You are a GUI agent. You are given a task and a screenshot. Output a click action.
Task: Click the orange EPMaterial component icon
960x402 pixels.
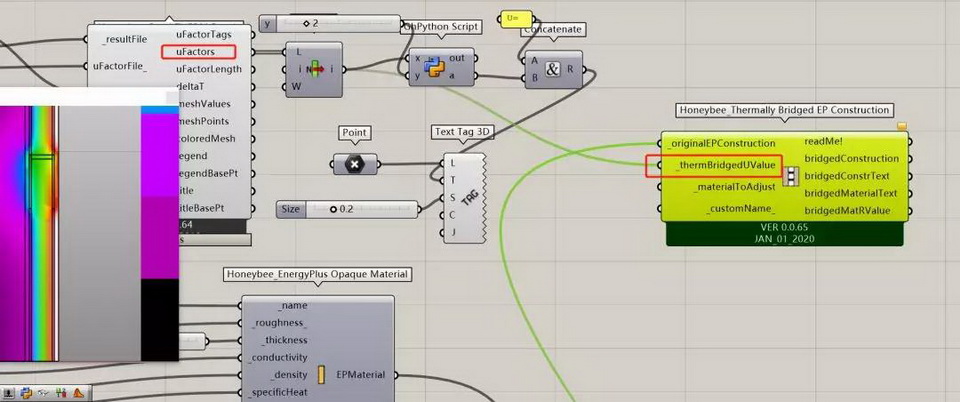click(x=322, y=375)
